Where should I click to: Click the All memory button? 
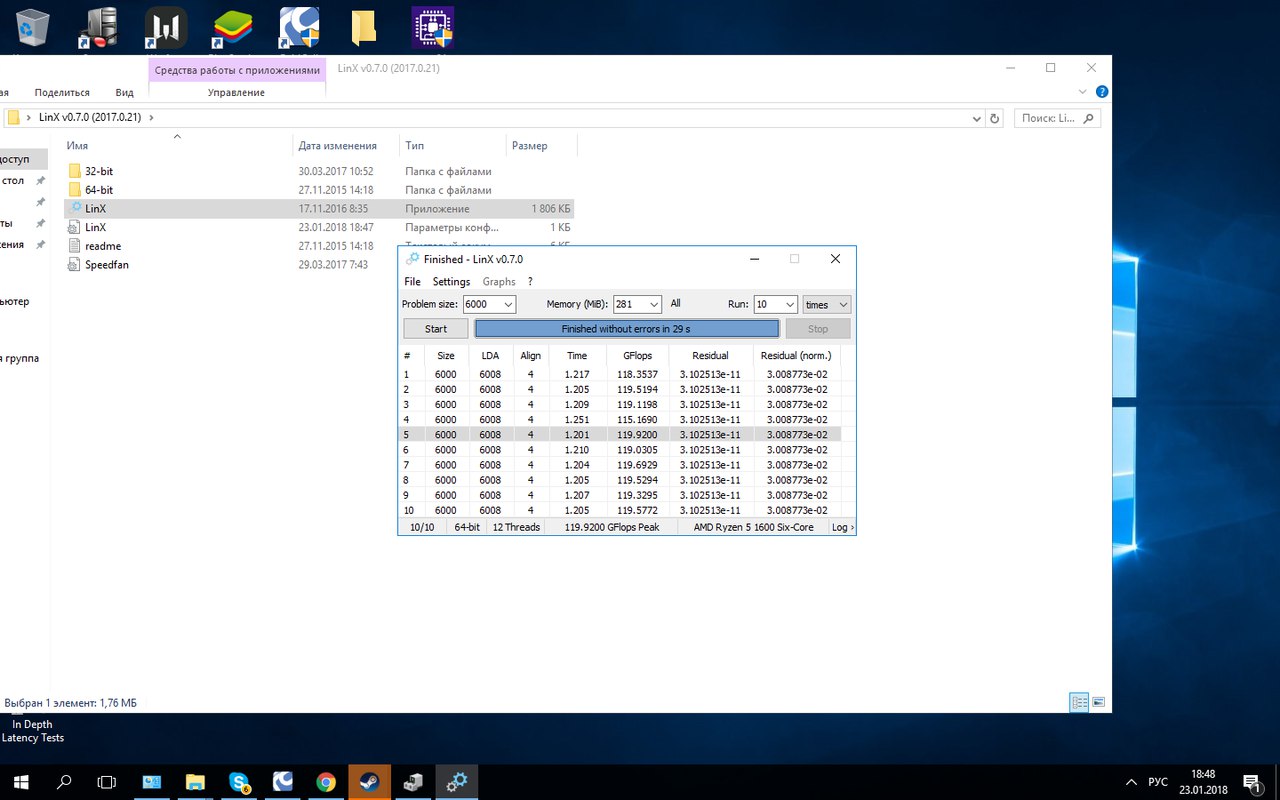tap(675, 304)
